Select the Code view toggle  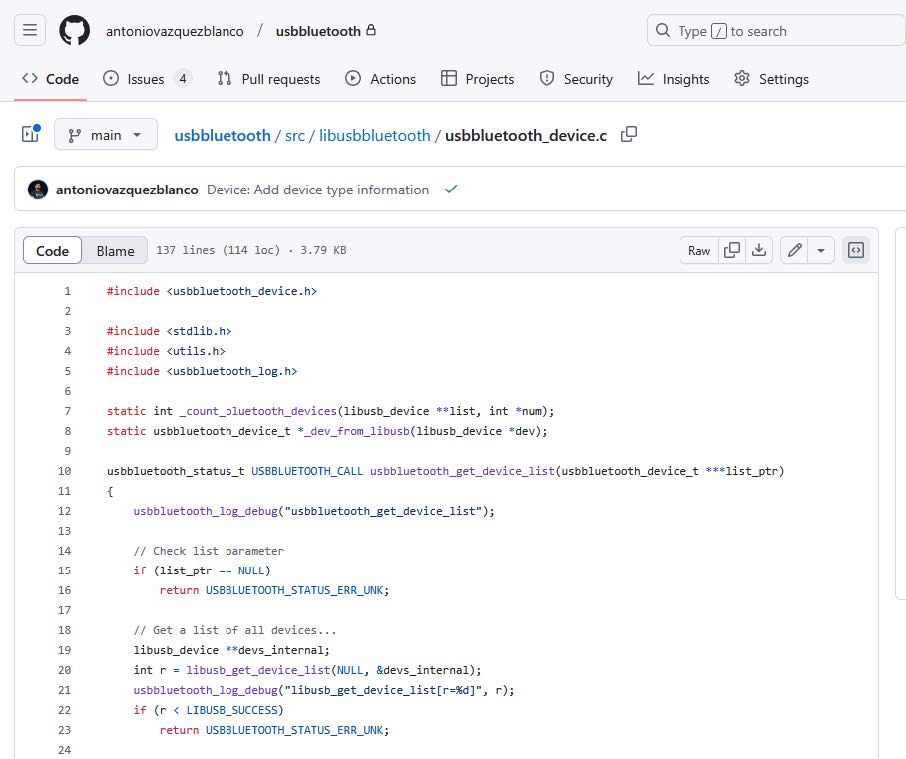click(x=52, y=251)
